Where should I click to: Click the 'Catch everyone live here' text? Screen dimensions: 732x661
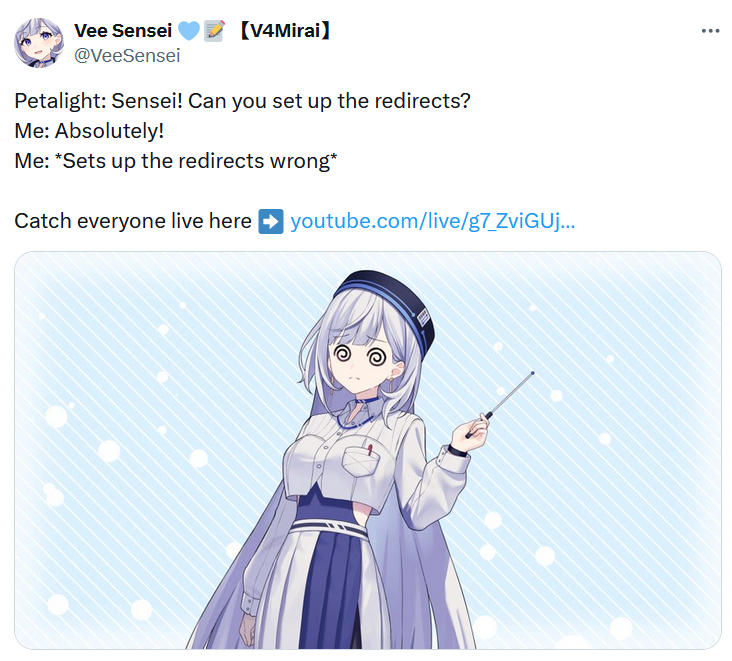[133, 221]
